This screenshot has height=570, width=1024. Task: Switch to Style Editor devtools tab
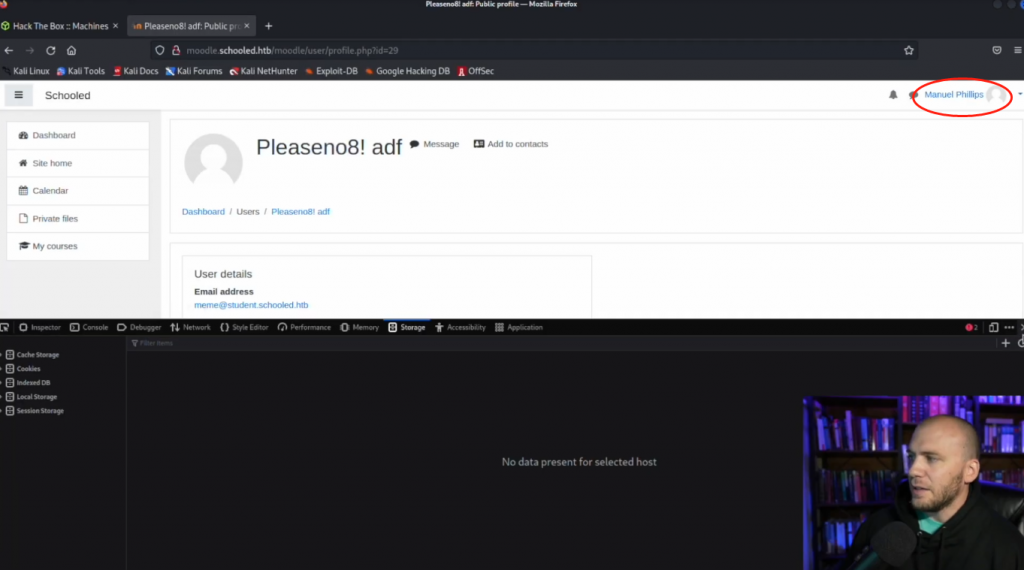point(244,328)
